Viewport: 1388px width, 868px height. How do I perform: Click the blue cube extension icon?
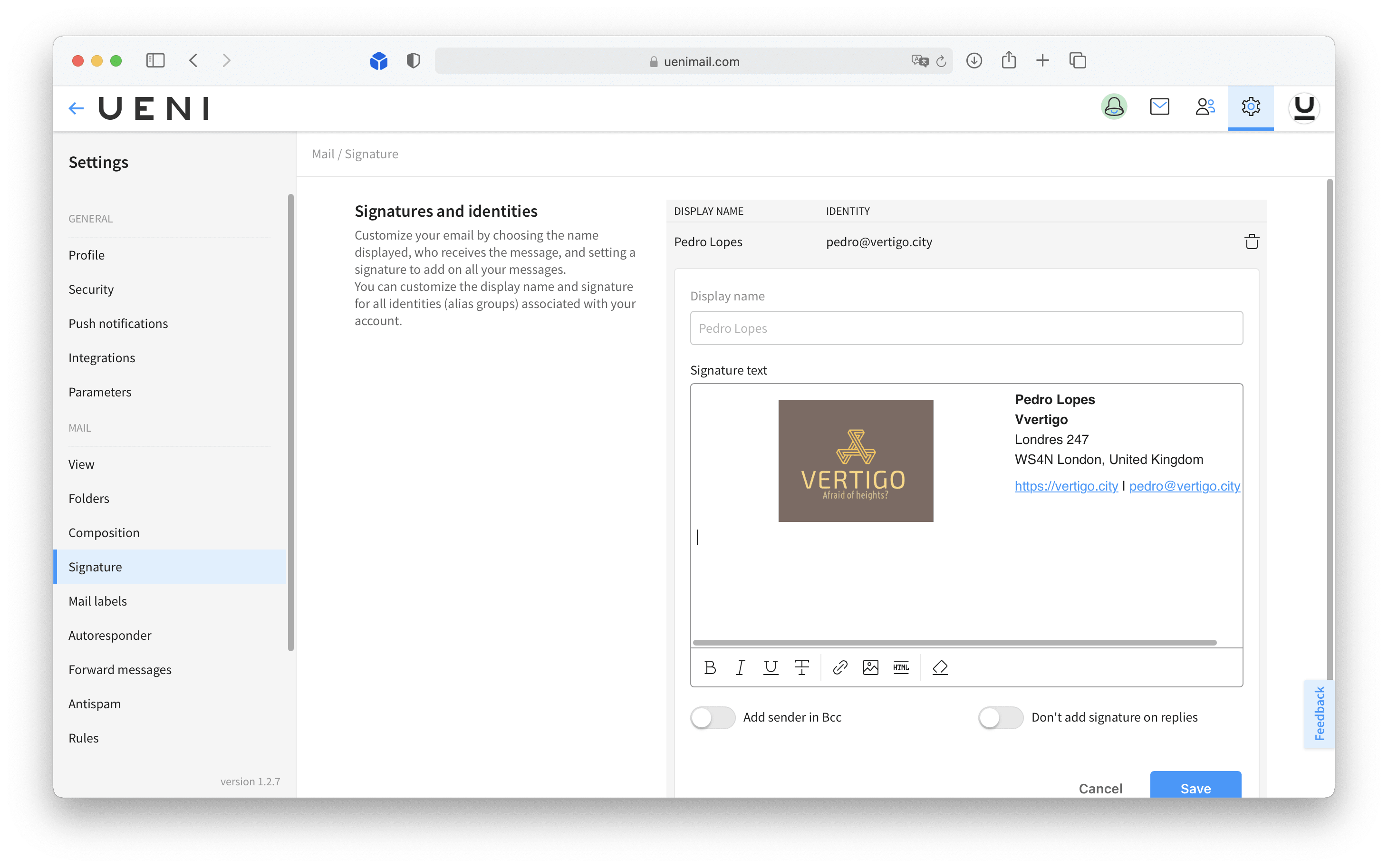378,60
